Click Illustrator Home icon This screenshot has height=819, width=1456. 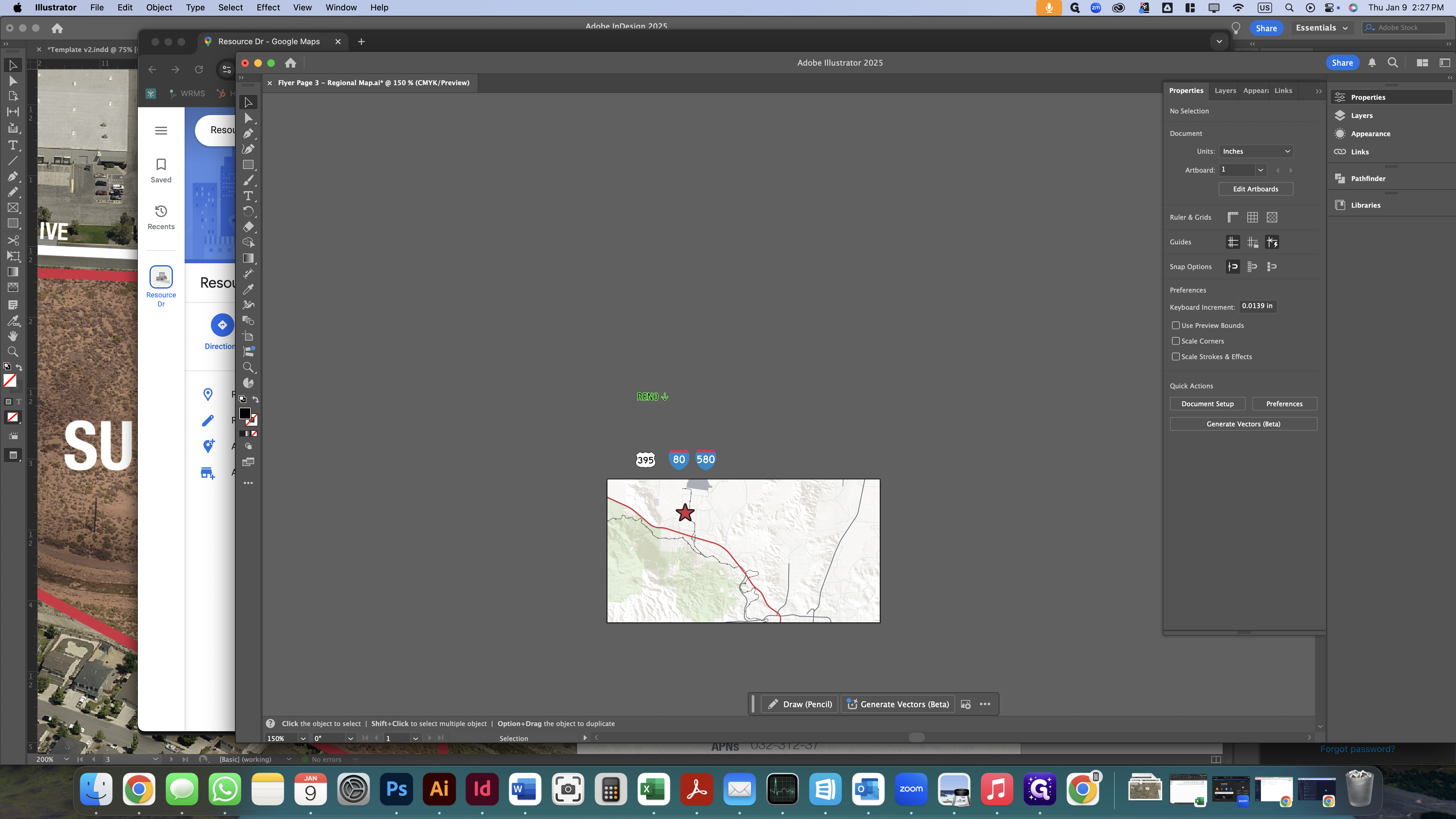click(291, 63)
